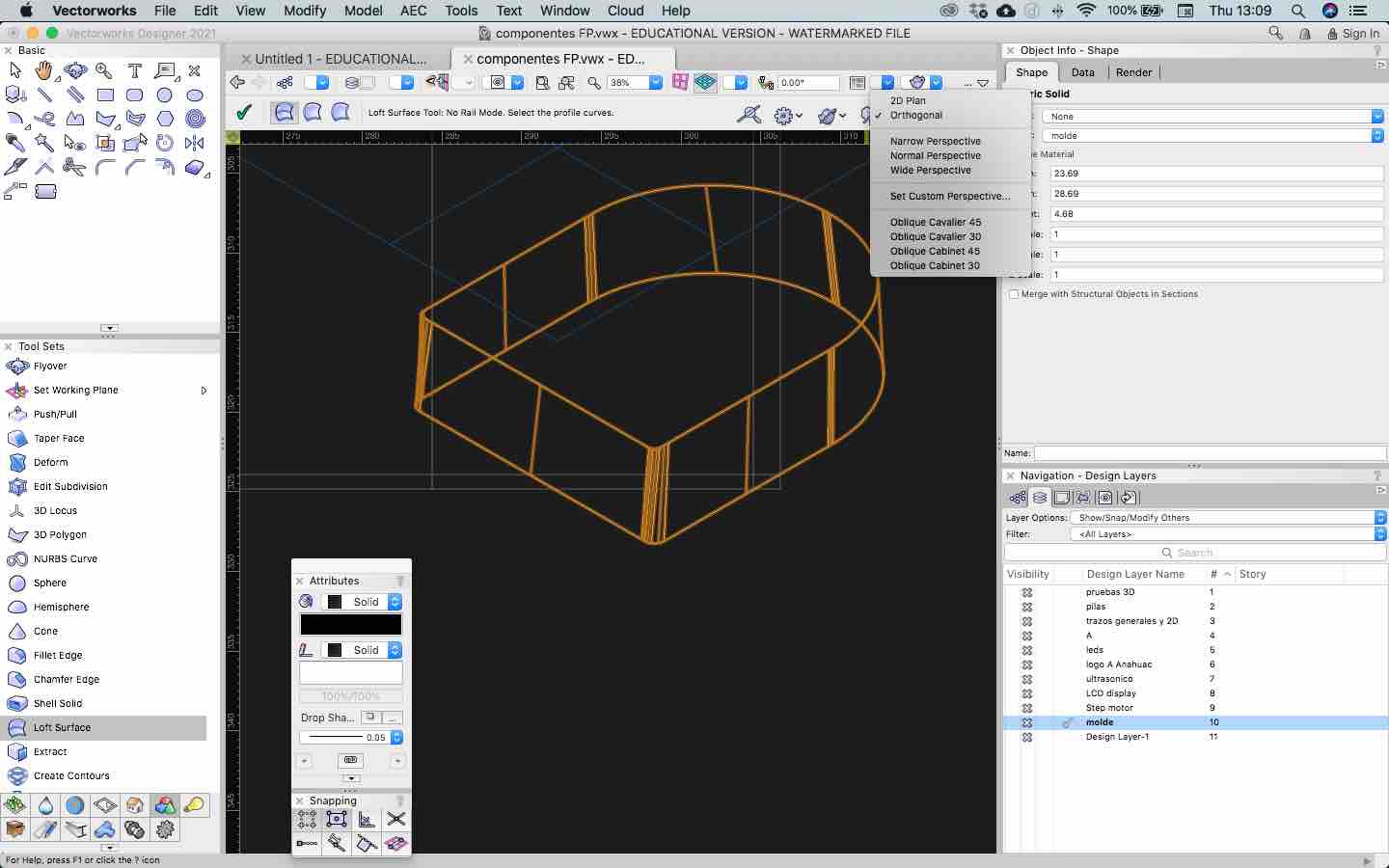Open the Lighting bulb tool set

coord(195,805)
